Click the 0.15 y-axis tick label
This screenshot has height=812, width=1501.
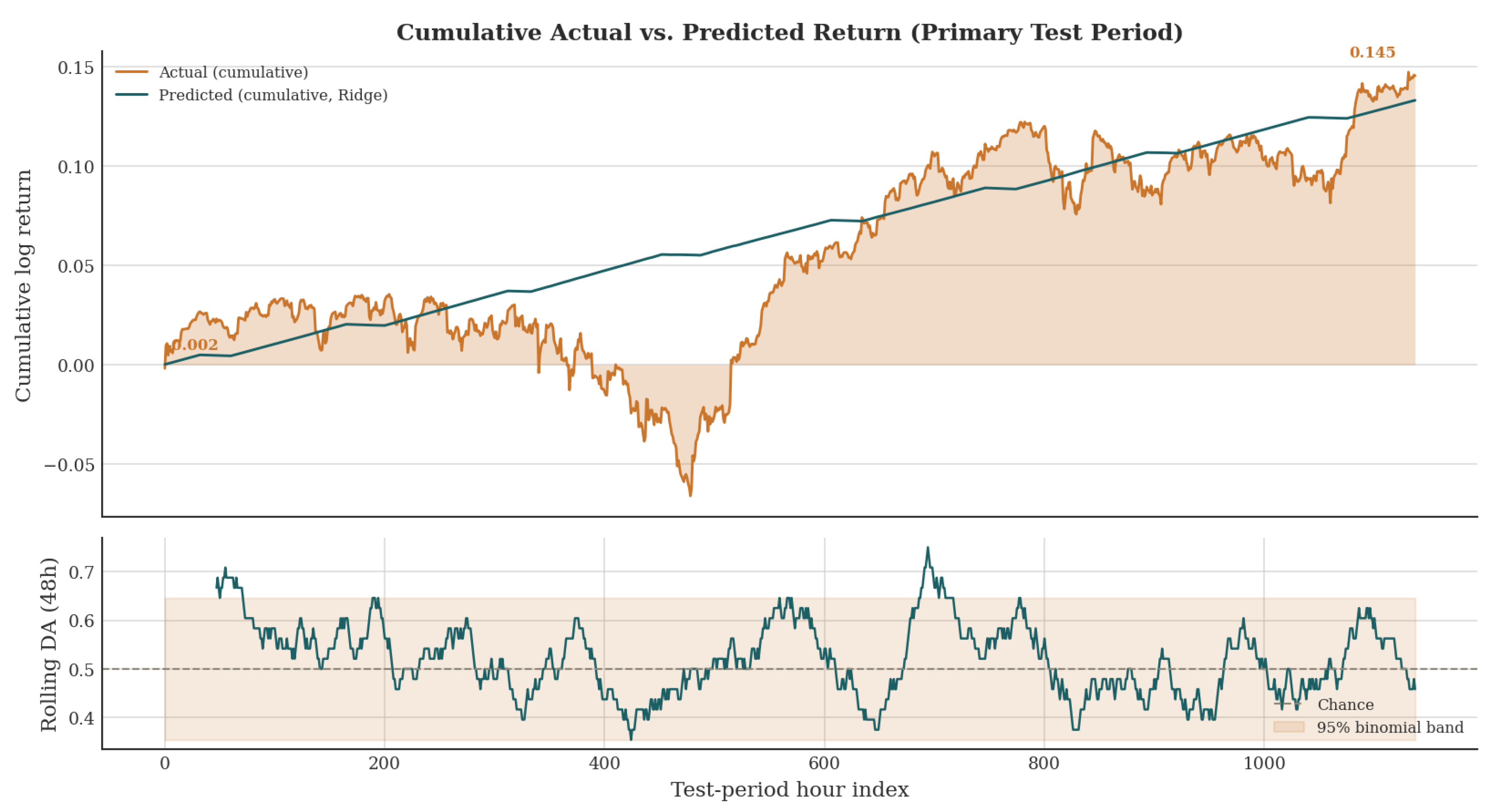point(76,68)
